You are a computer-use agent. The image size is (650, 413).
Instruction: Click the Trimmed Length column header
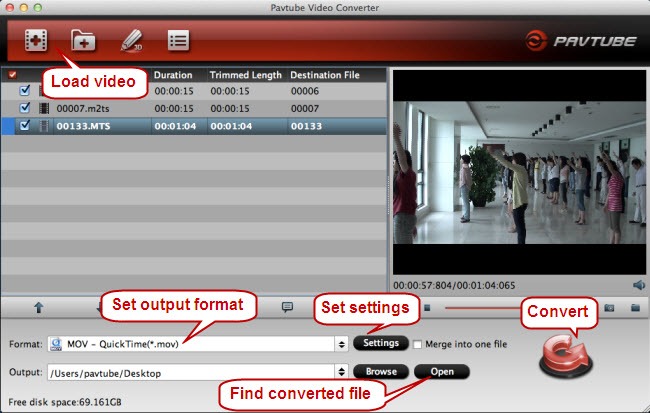pyautogui.click(x=245, y=75)
